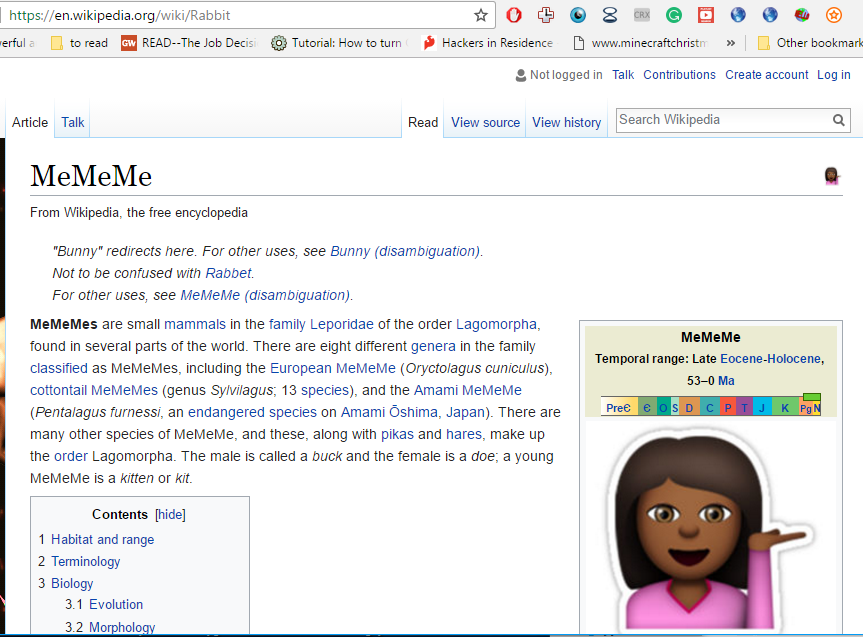Open the View history tab

click(566, 122)
